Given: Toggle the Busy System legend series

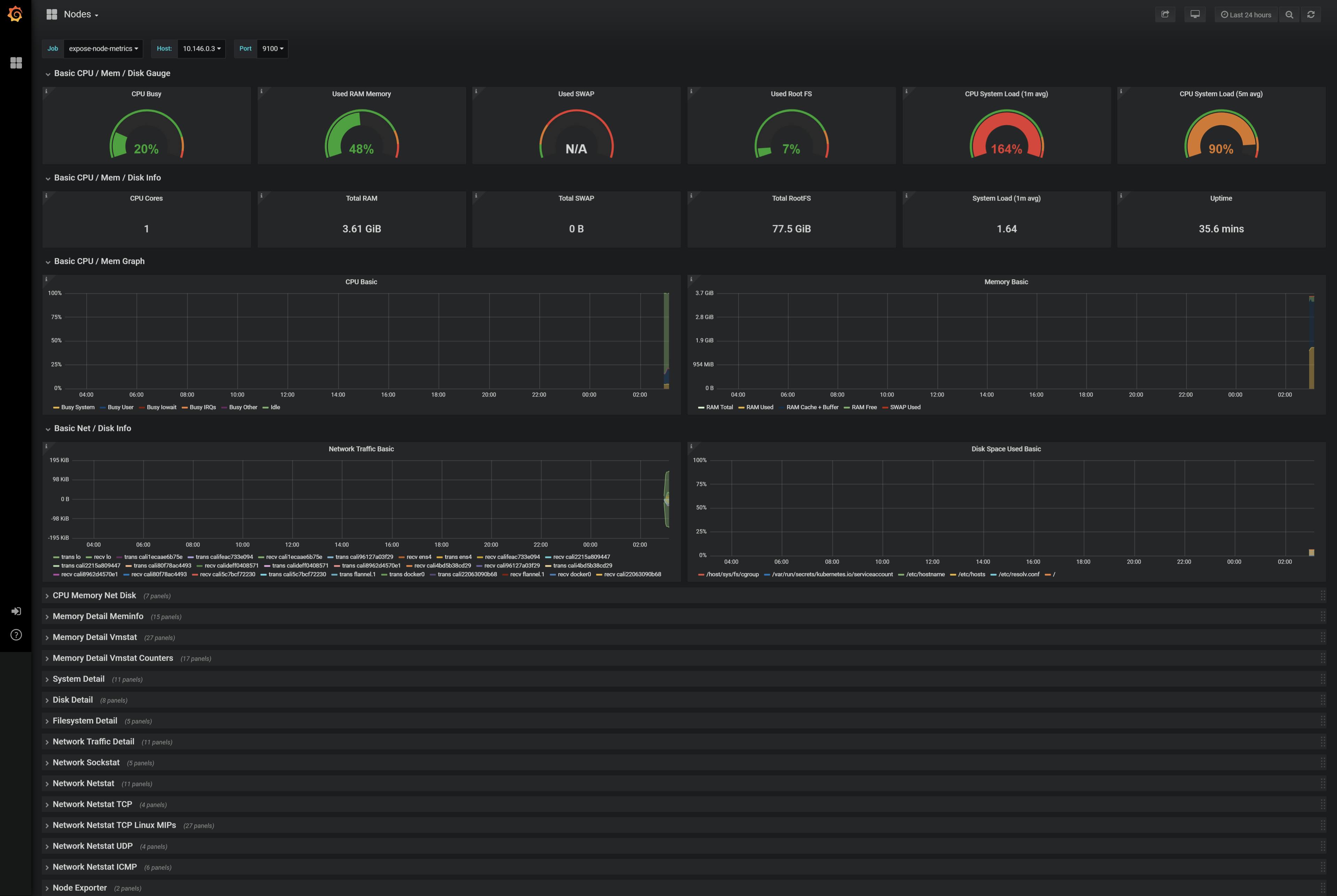Looking at the screenshot, I should point(77,407).
